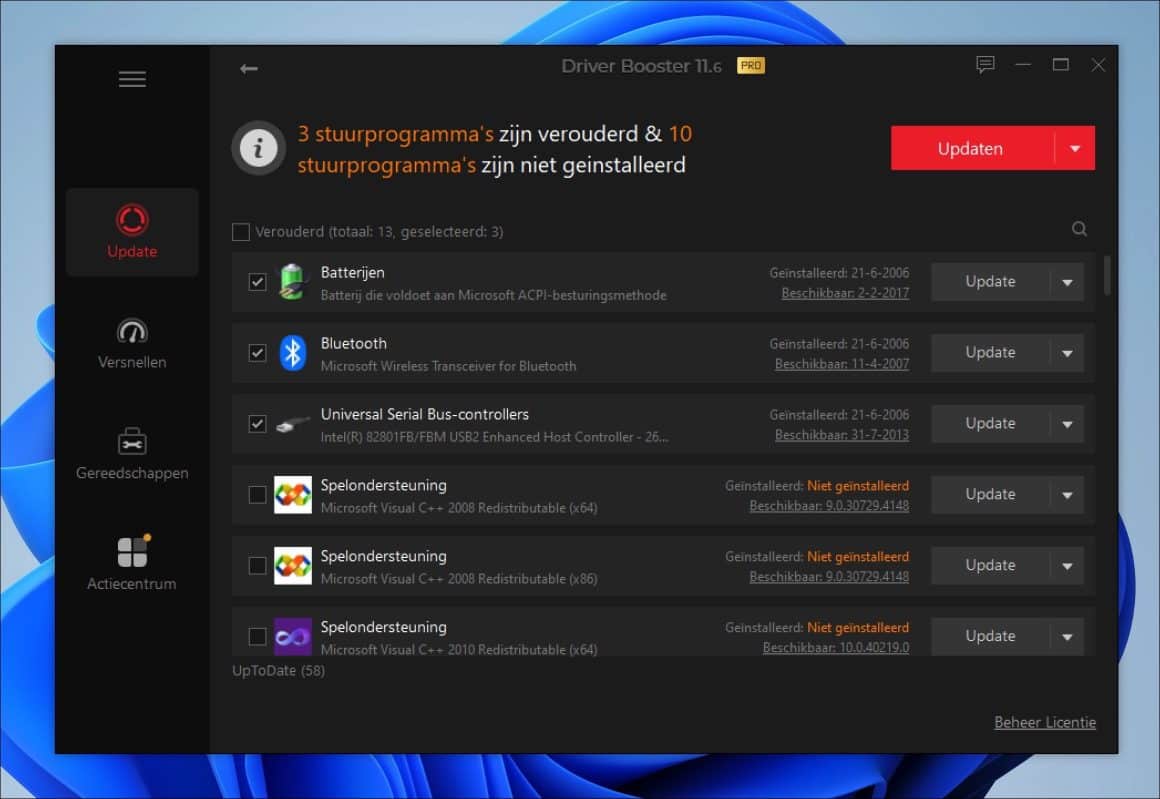Click the Update sidebar icon

click(131, 230)
